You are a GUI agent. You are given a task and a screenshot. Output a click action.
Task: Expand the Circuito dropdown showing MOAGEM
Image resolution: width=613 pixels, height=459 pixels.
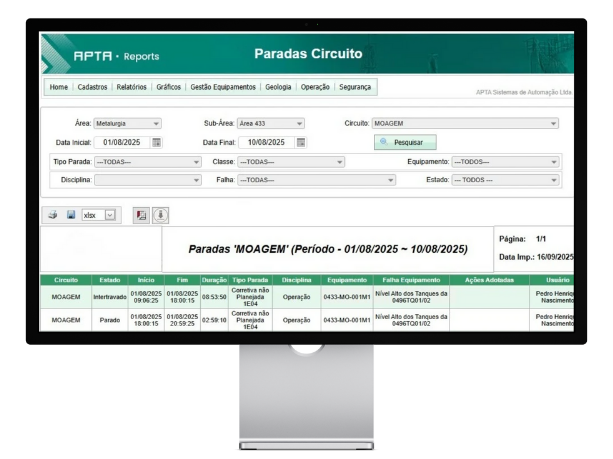464,124
